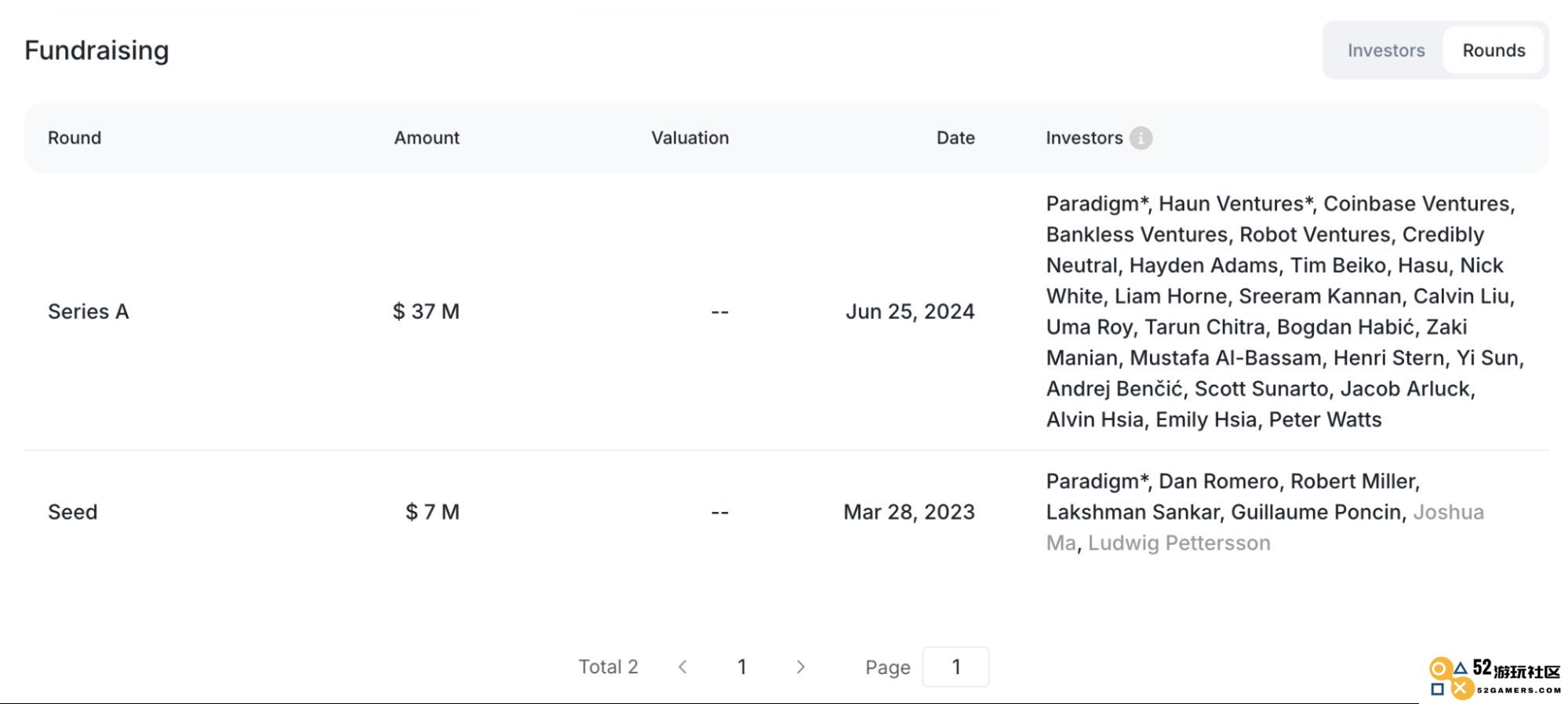Open Robert Miller investor link
Viewport: 1568px width, 704px height.
tap(1352, 481)
